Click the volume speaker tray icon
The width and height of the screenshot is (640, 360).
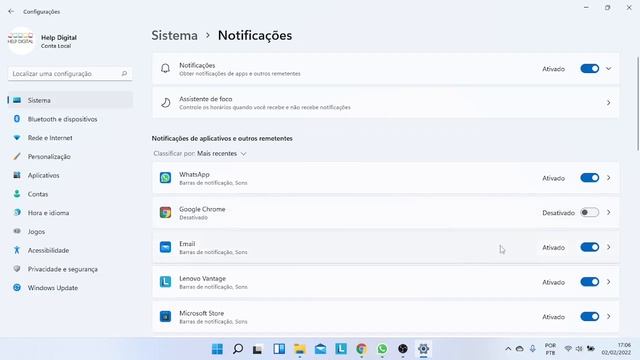(x=579, y=349)
